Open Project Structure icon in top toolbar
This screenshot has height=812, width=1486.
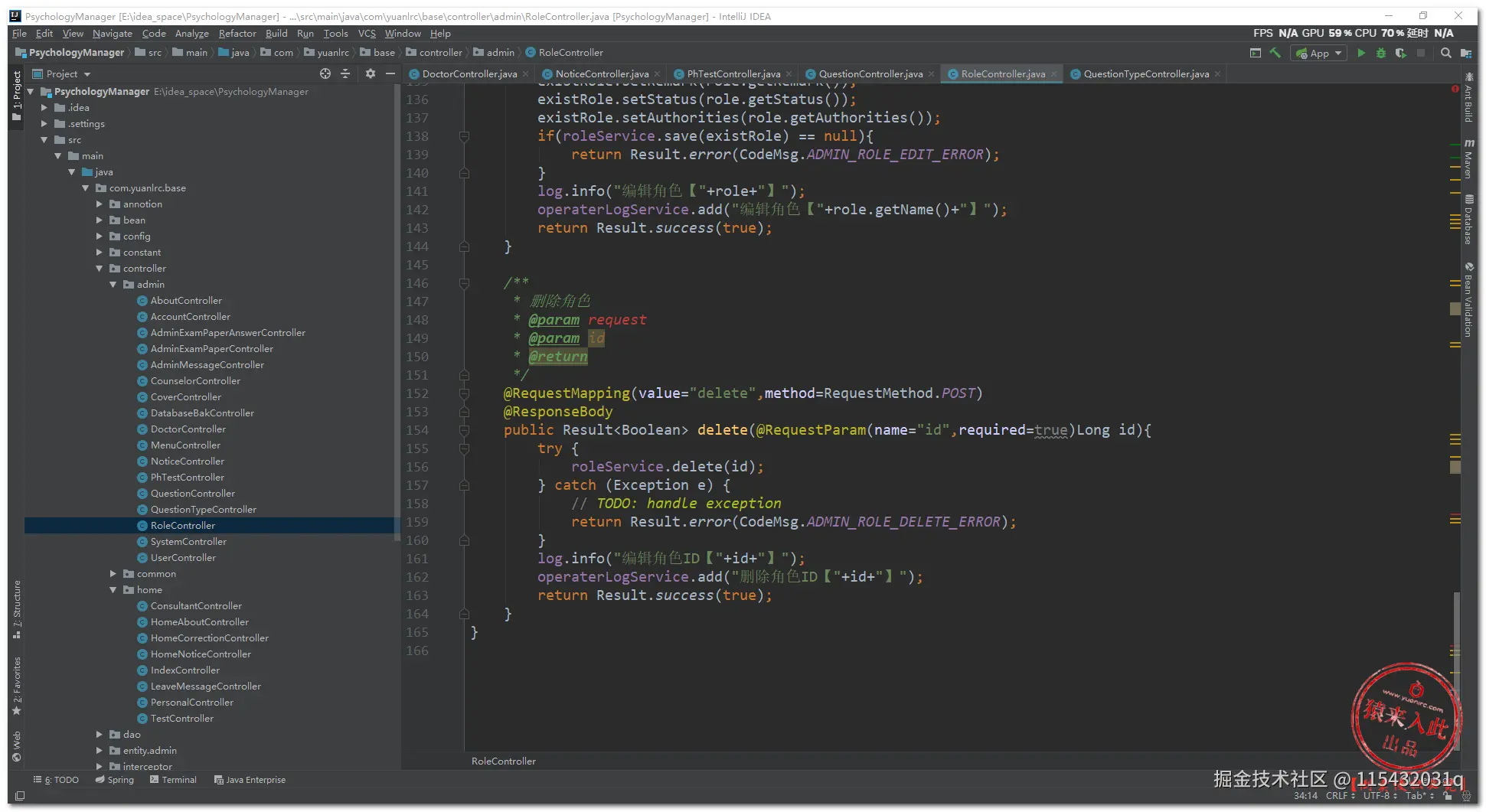[1466, 53]
